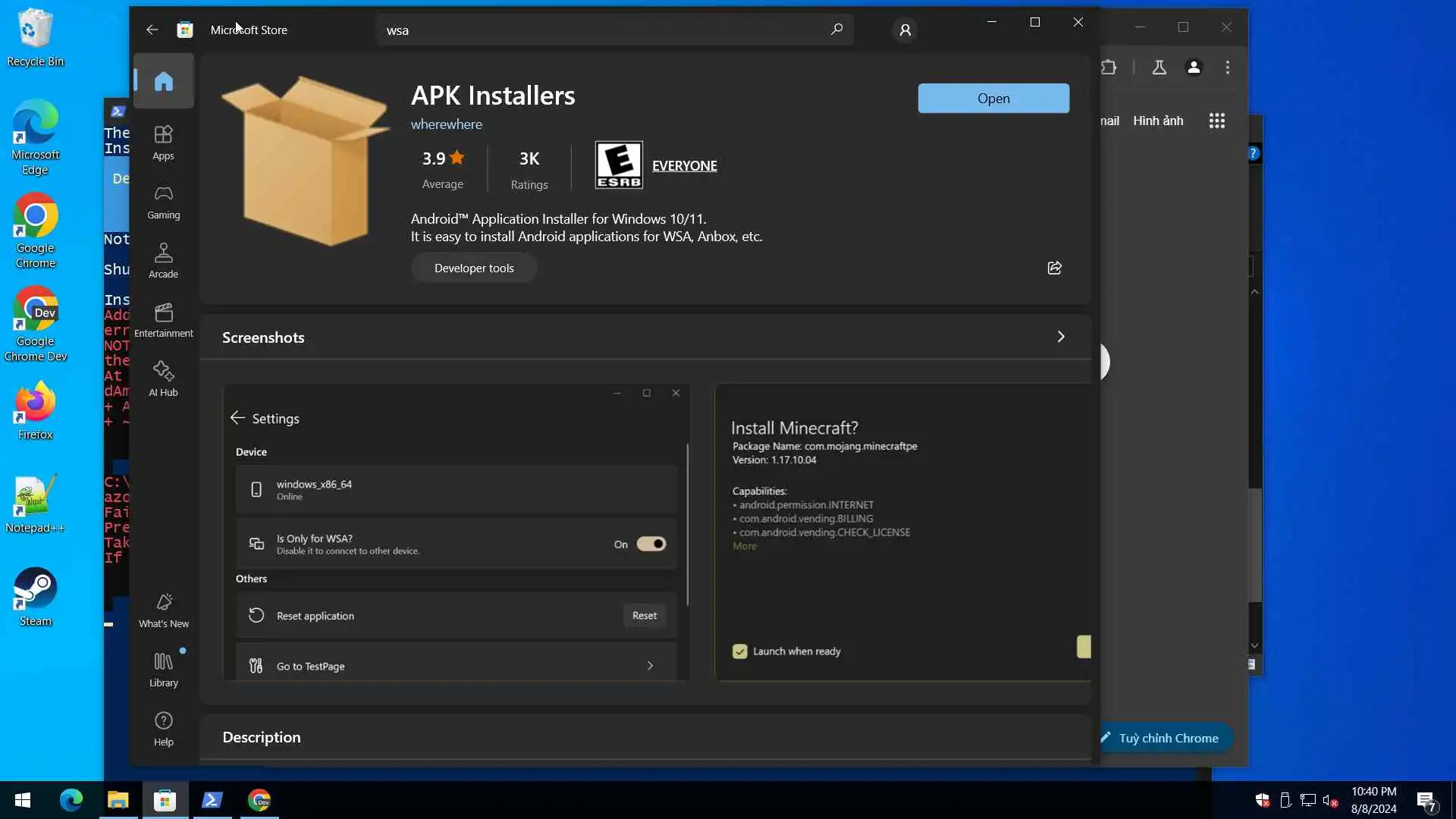
Task: Click the Developer tools category tag
Action: [x=474, y=268]
